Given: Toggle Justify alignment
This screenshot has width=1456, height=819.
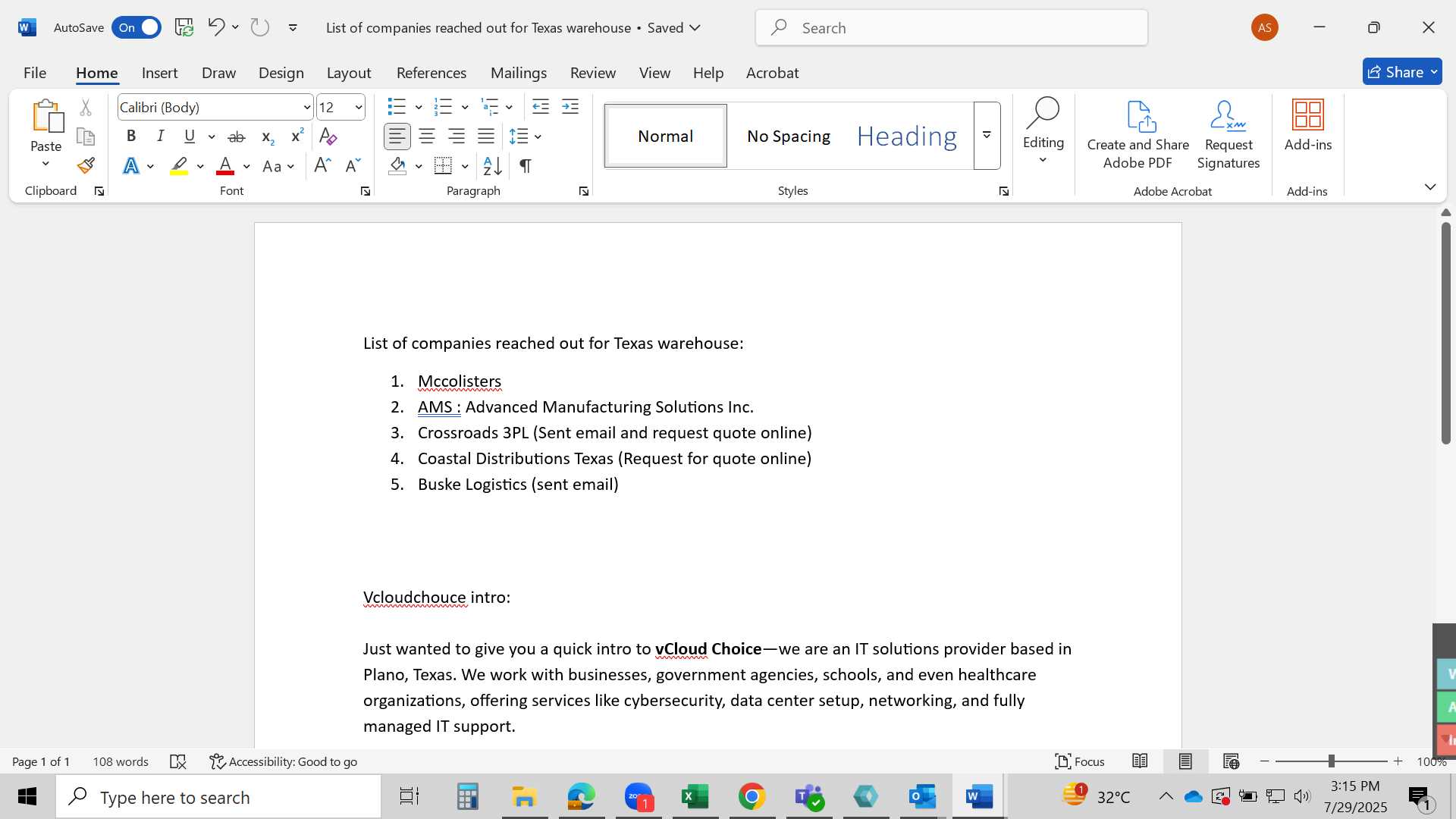Looking at the screenshot, I should [486, 136].
